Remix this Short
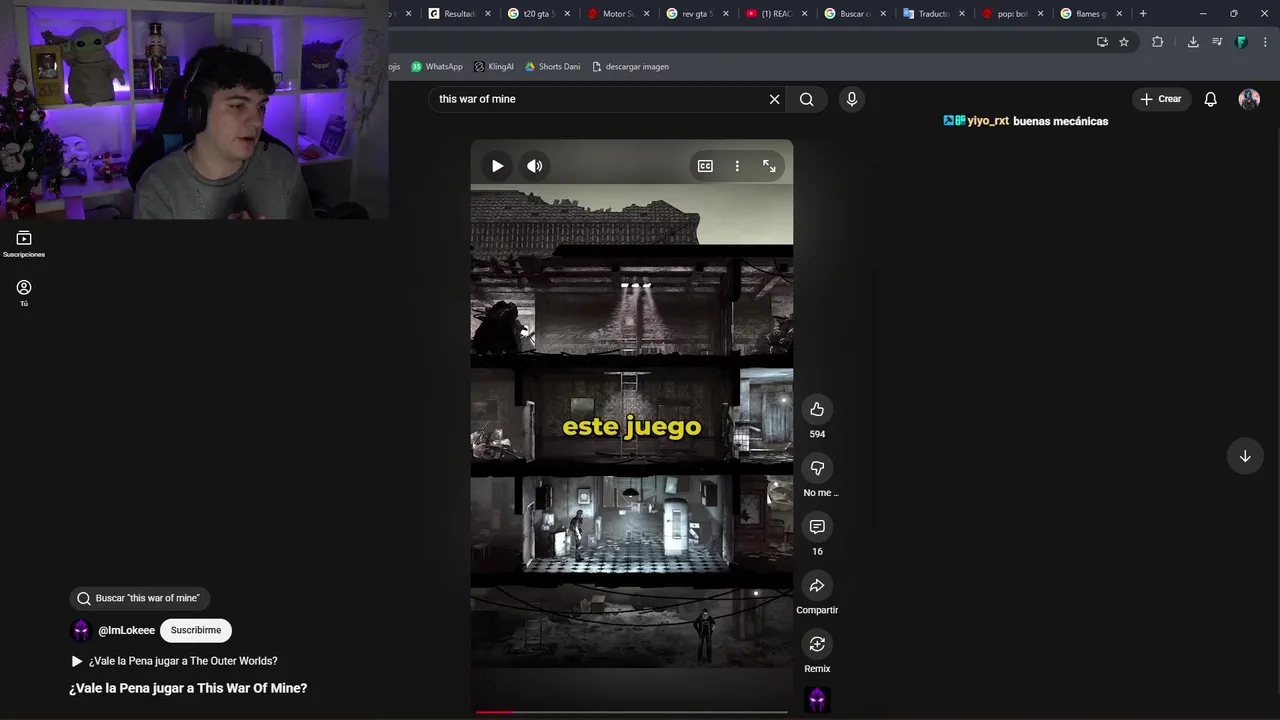Screen dimensions: 1280x720 [817, 644]
